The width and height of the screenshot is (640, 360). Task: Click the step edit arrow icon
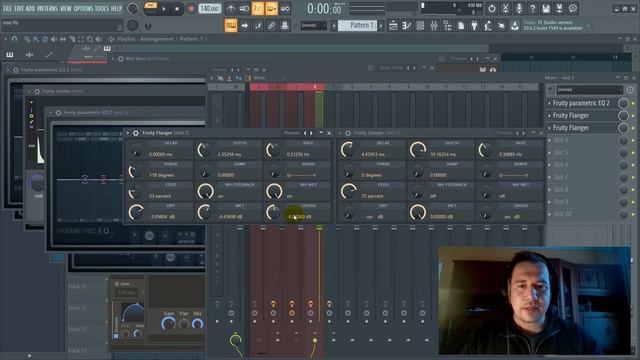pyautogui.click(x=244, y=26)
